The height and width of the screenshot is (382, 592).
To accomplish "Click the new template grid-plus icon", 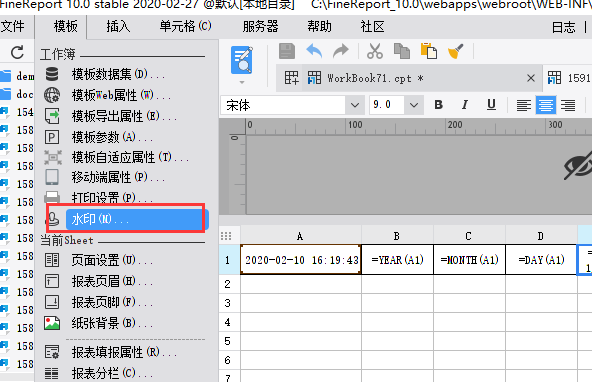I will (x=291, y=78).
